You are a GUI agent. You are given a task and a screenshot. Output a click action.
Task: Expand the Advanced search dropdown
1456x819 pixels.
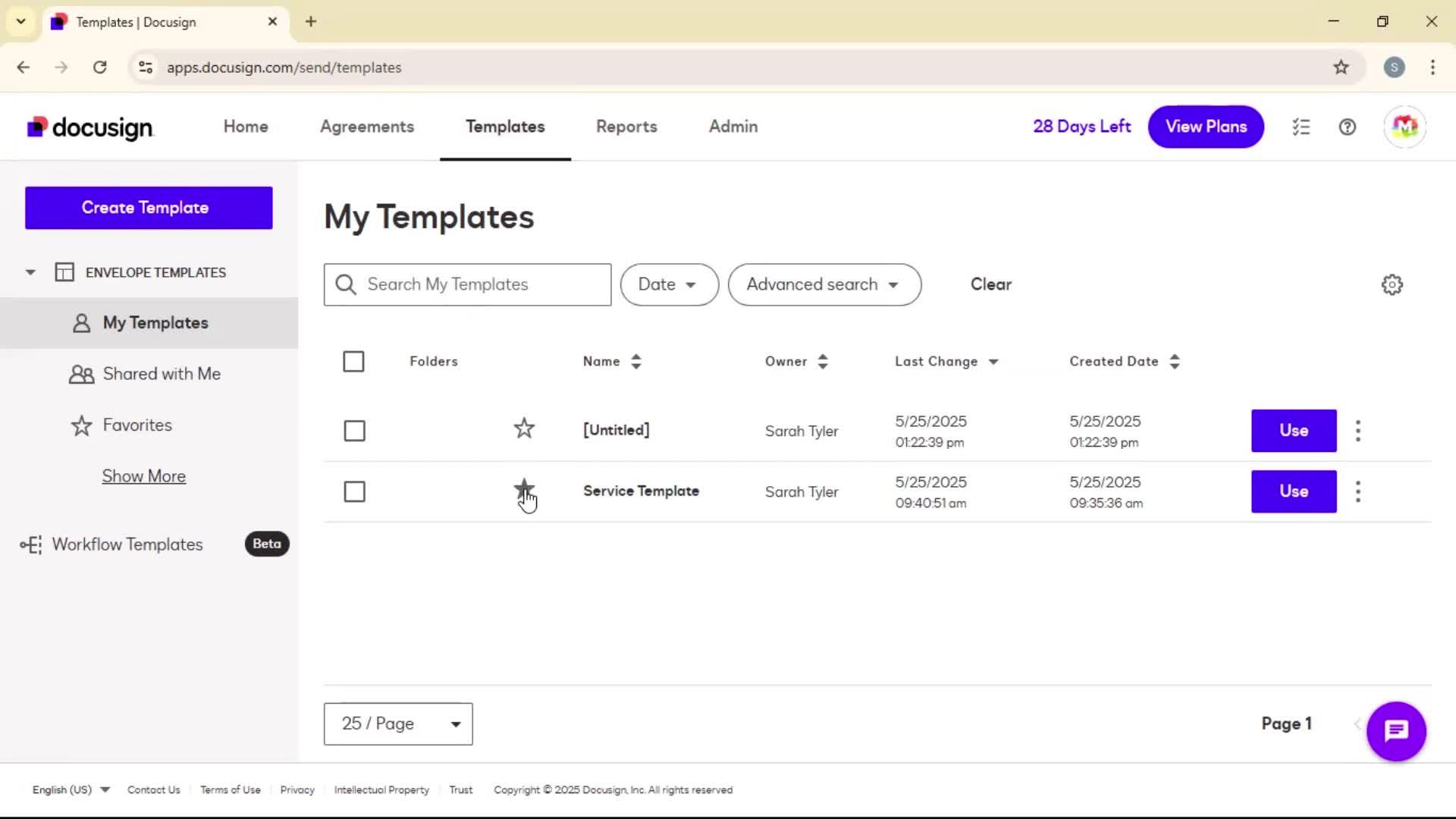pos(824,285)
